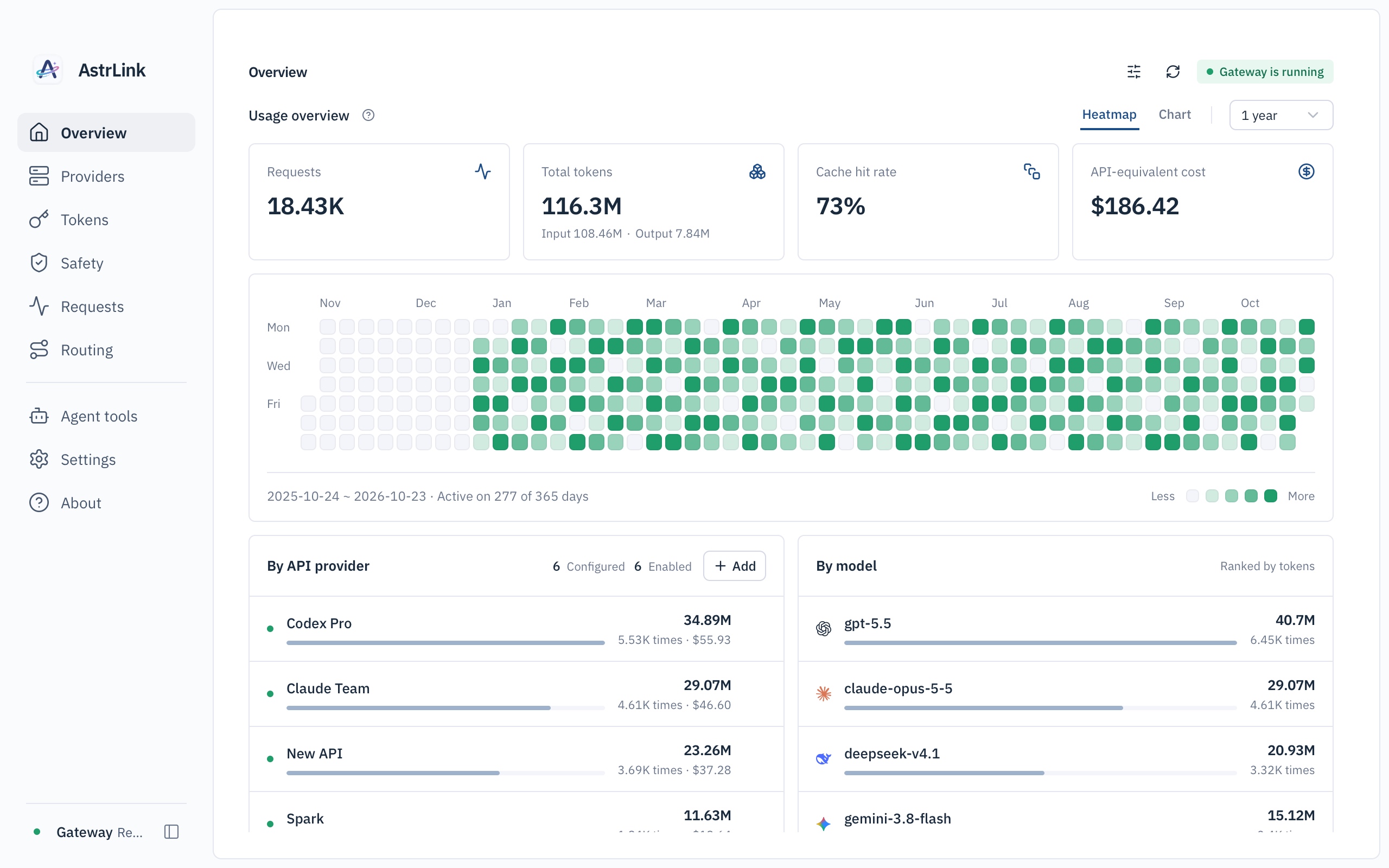Click the darkest green legend swatch

1271,496
